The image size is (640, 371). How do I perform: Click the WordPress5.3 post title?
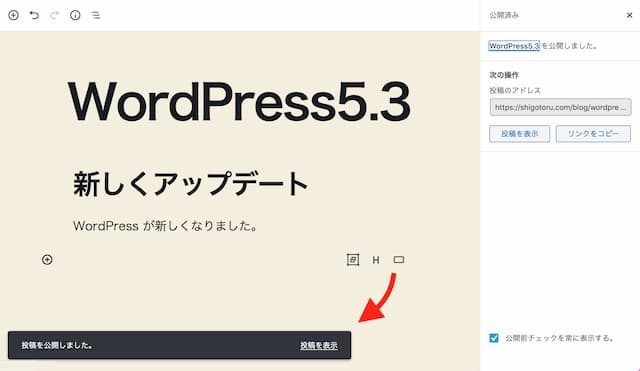tap(239, 102)
